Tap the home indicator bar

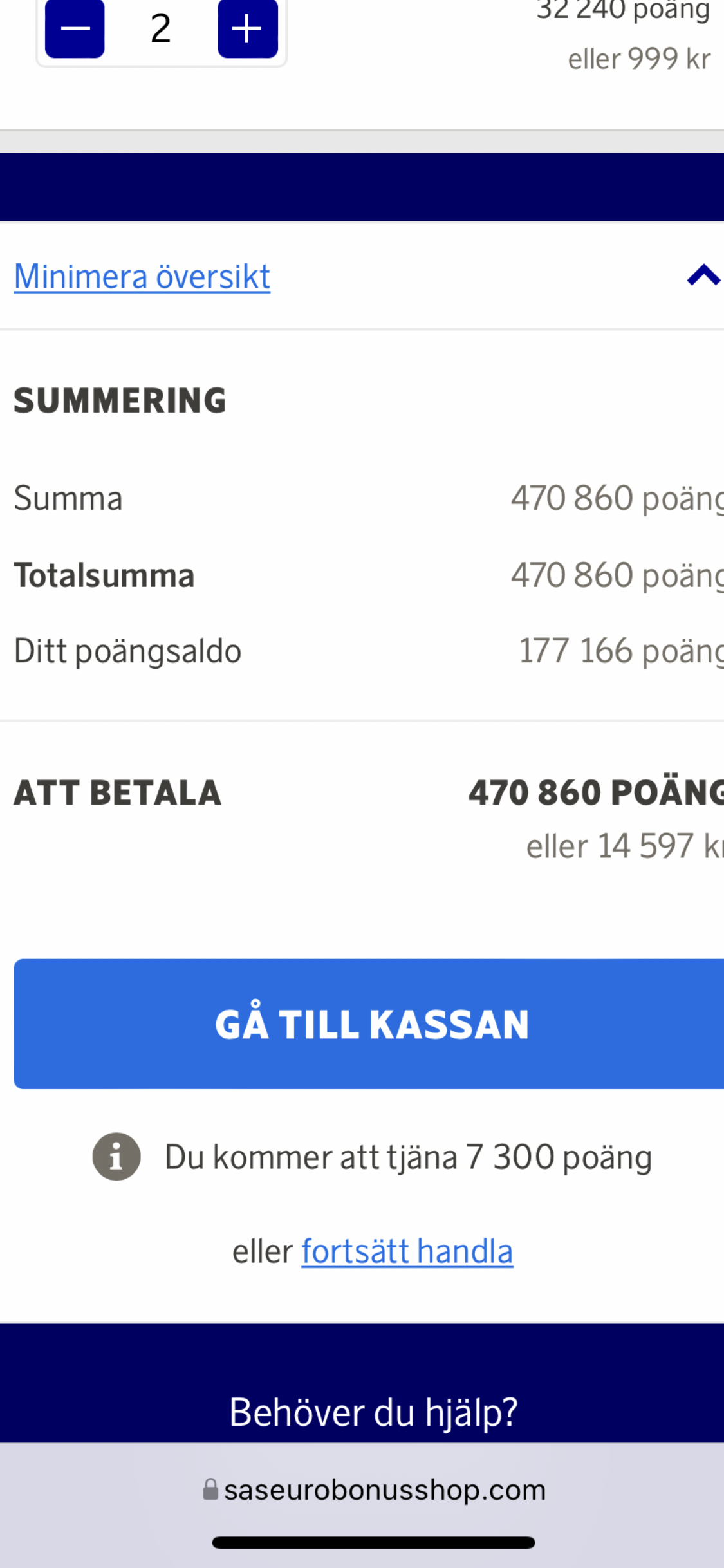pyautogui.click(x=373, y=1542)
